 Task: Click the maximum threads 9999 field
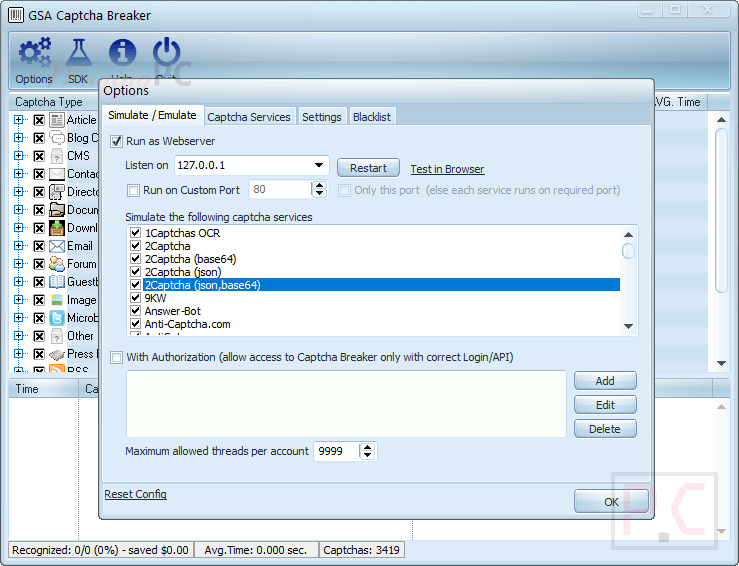tap(336, 451)
